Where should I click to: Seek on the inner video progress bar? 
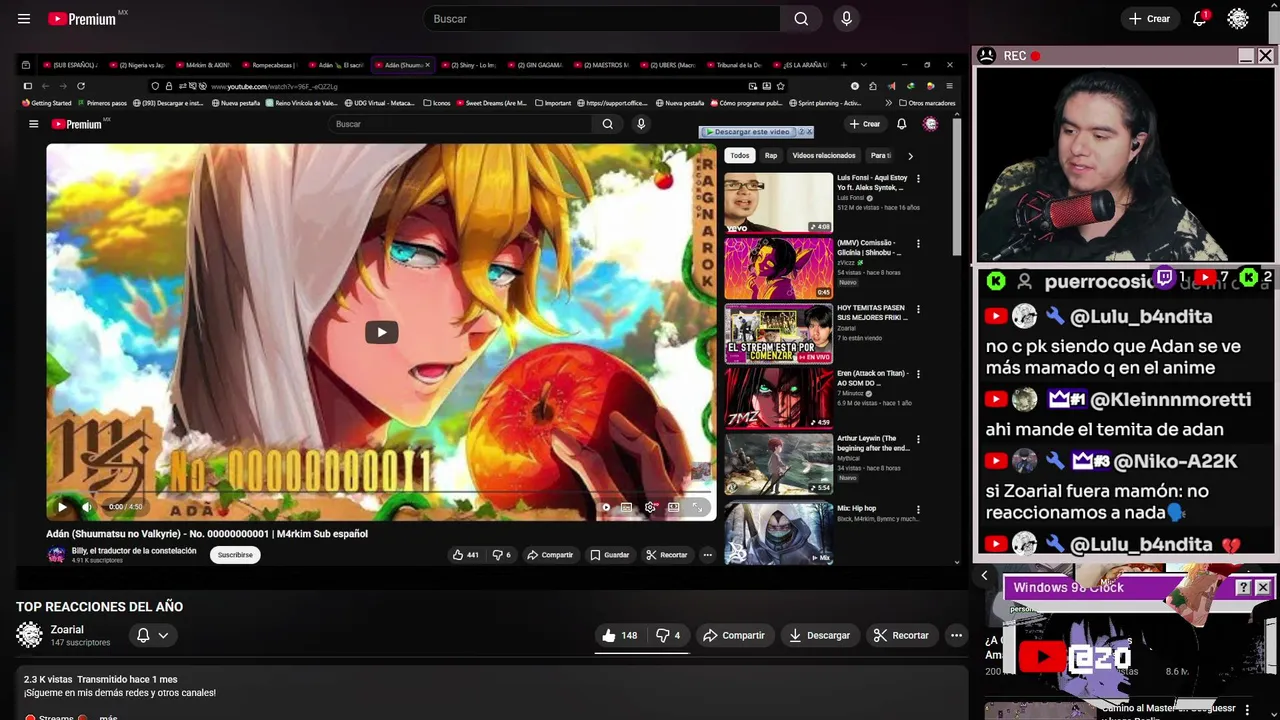pos(381,494)
